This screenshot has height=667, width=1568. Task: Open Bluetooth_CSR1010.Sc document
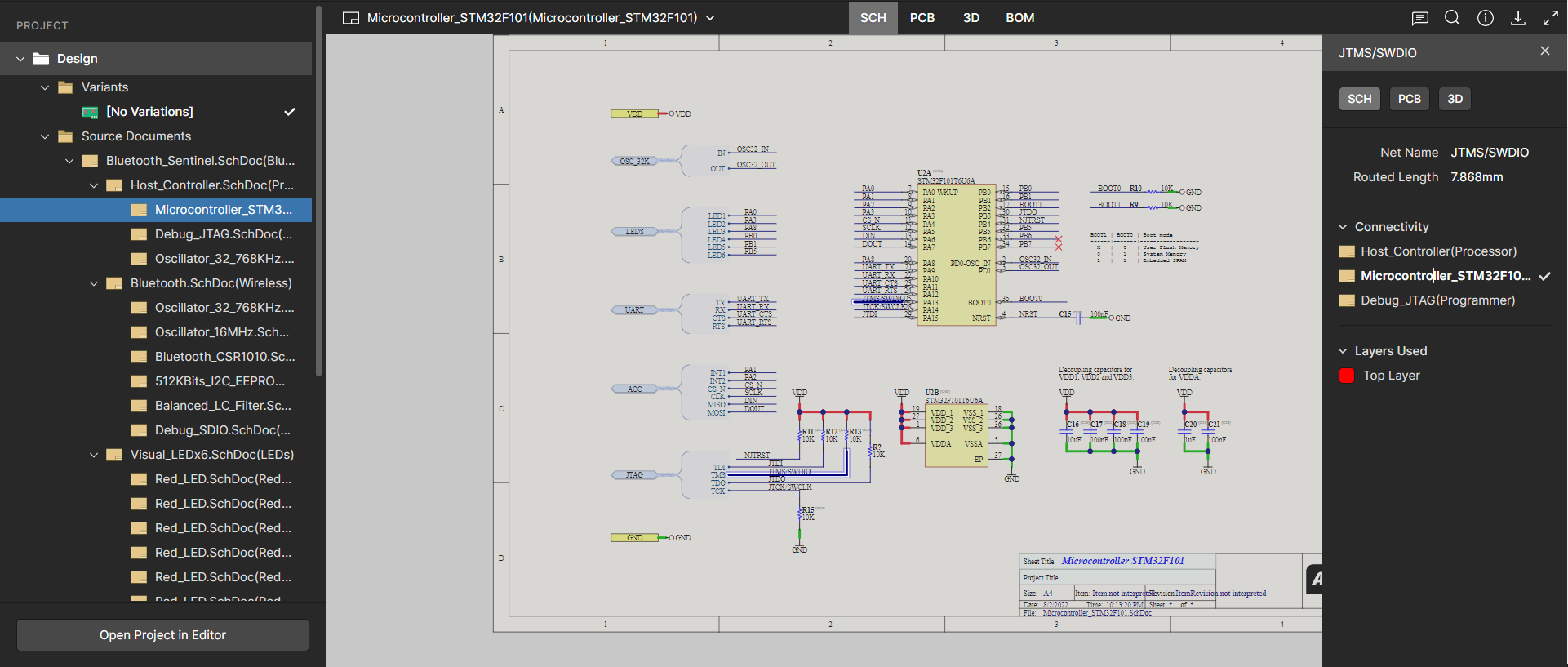(225, 357)
